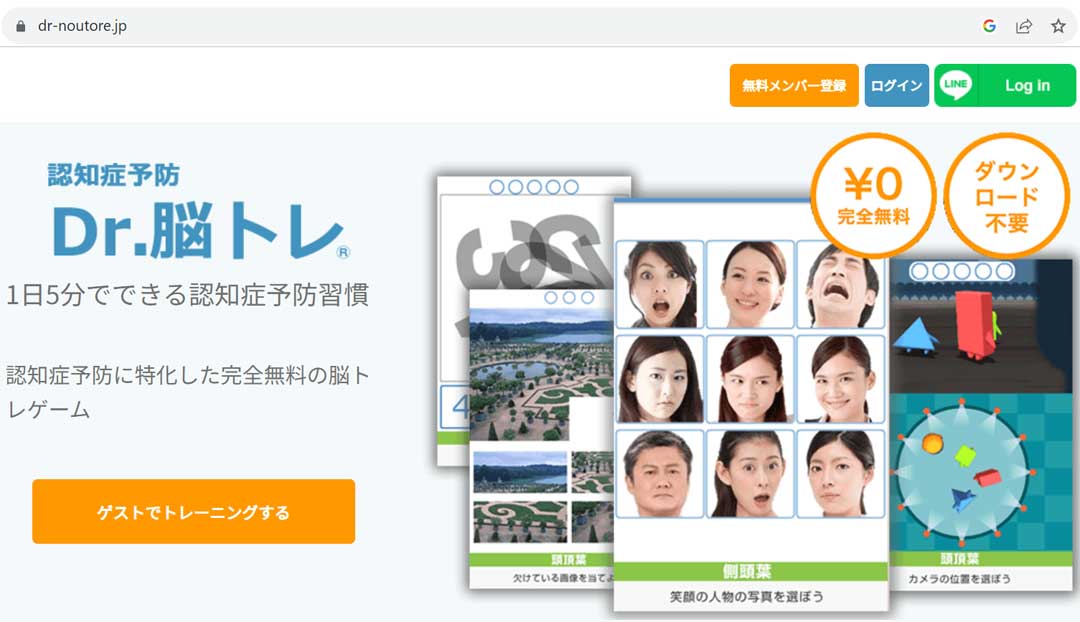The width and height of the screenshot is (1080, 622).
Task: Click the 1日5分でできる認知症予防習慣 tagline
Action: click(x=187, y=295)
